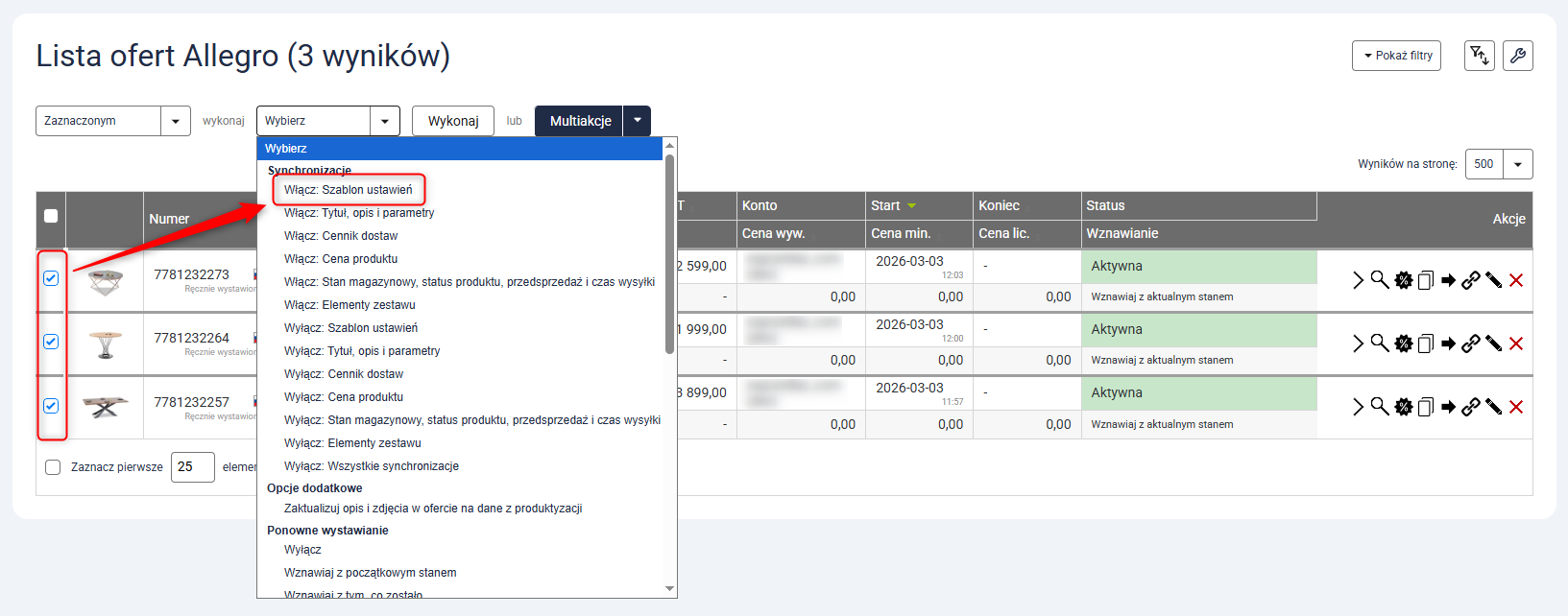The width and height of the screenshot is (1568, 616).
Task: Expand the Multiakcje split-button arrow
Action: (x=637, y=121)
